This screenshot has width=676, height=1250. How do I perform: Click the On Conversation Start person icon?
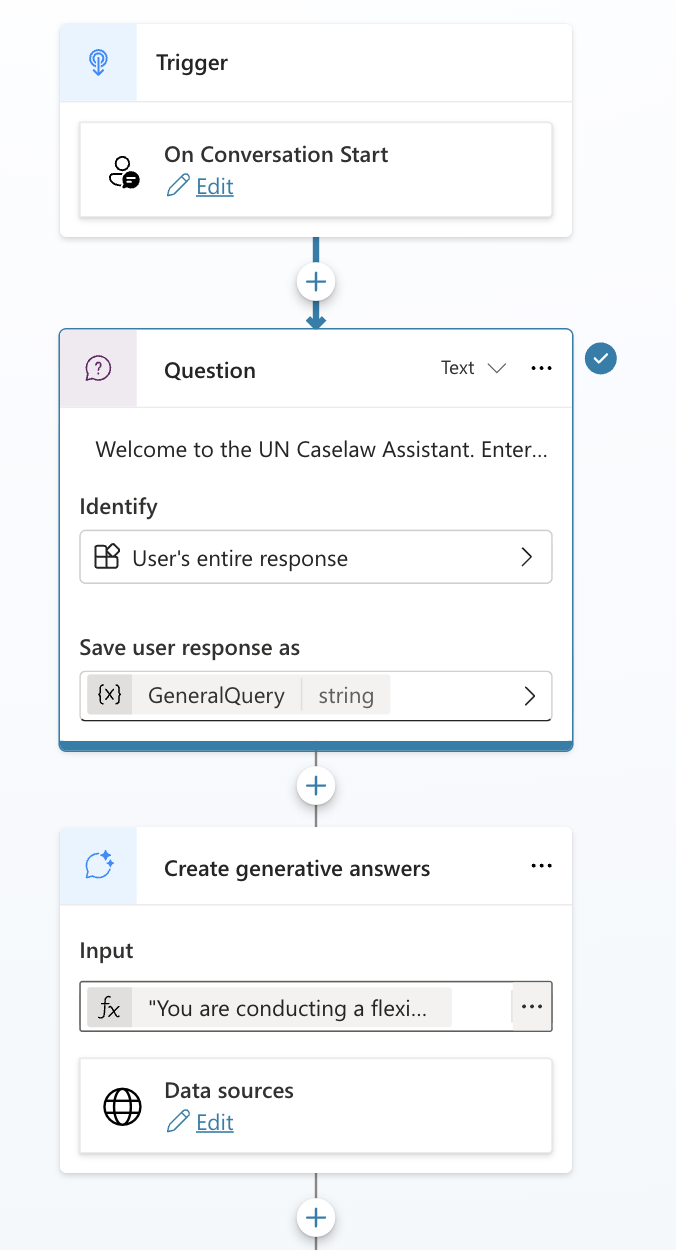[x=124, y=171]
